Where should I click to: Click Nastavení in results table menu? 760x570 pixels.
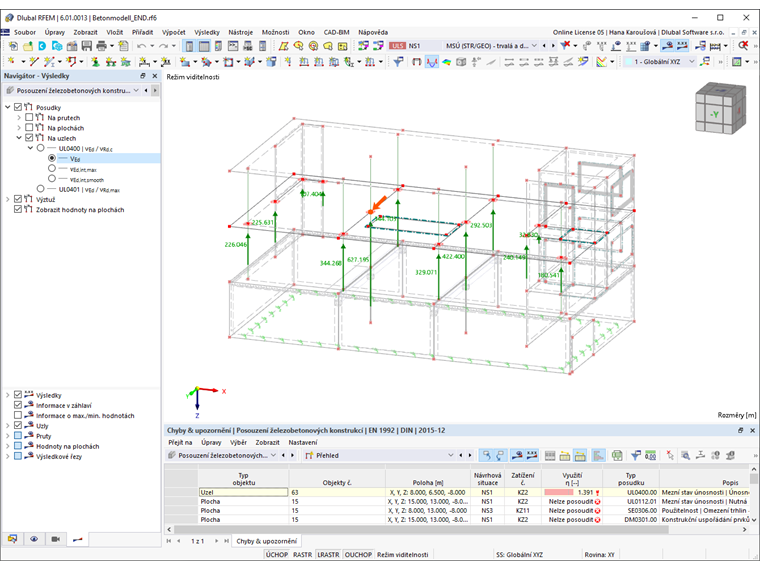click(302, 443)
